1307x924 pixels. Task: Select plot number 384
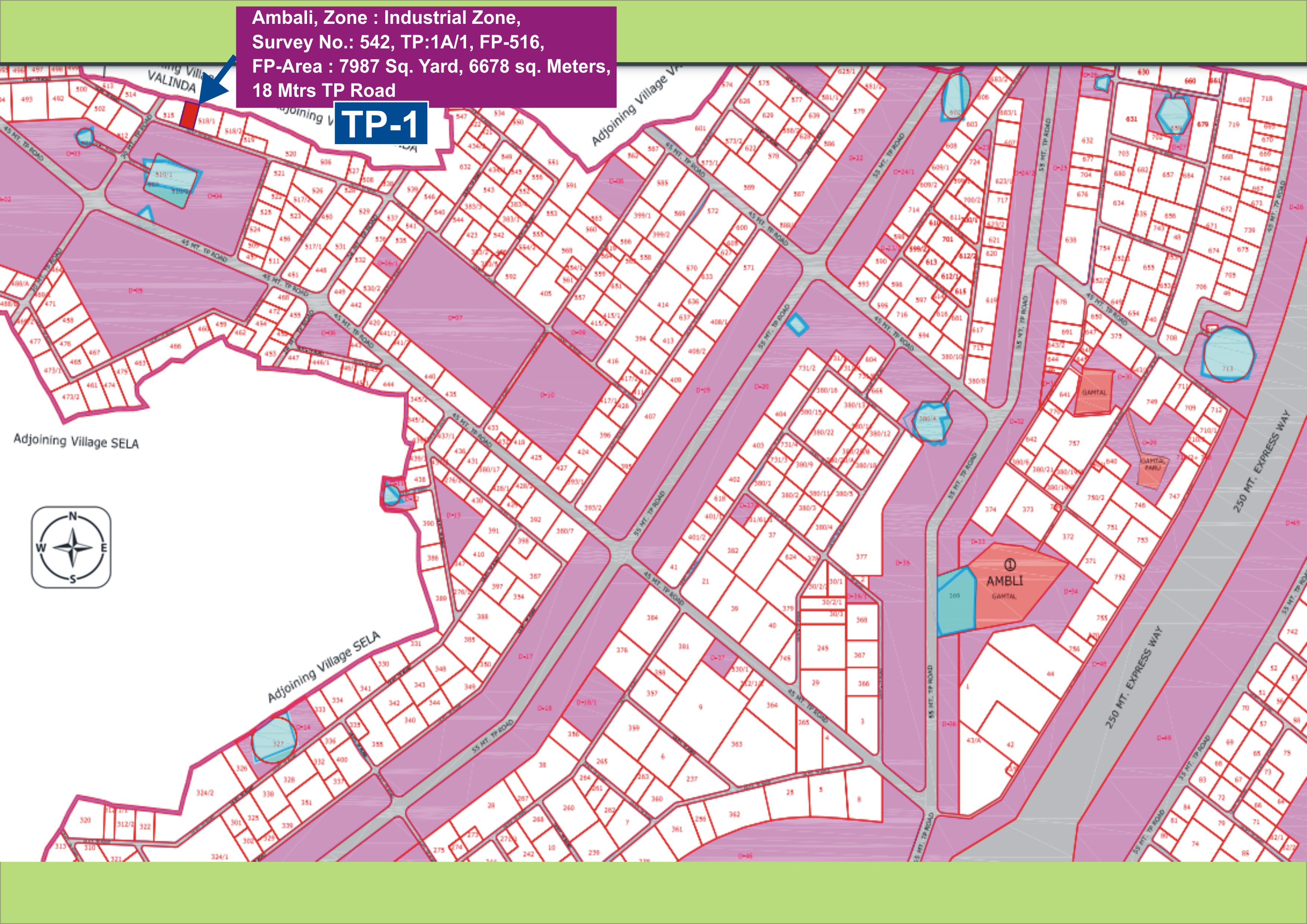click(x=652, y=617)
